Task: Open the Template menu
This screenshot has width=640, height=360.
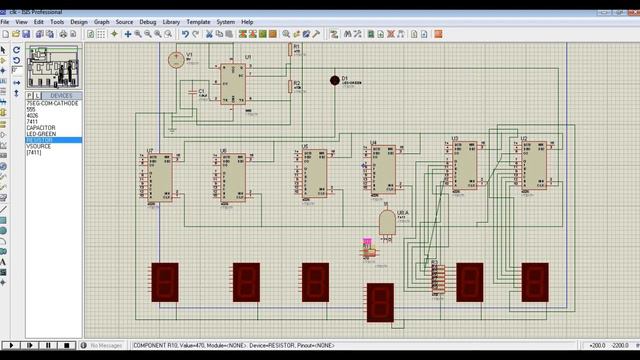Action: tap(198, 22)
